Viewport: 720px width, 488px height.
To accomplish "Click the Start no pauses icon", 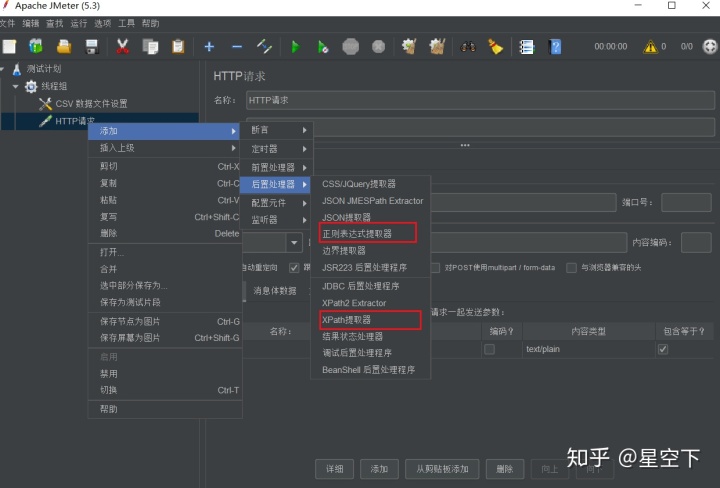I will pos(323,47).
